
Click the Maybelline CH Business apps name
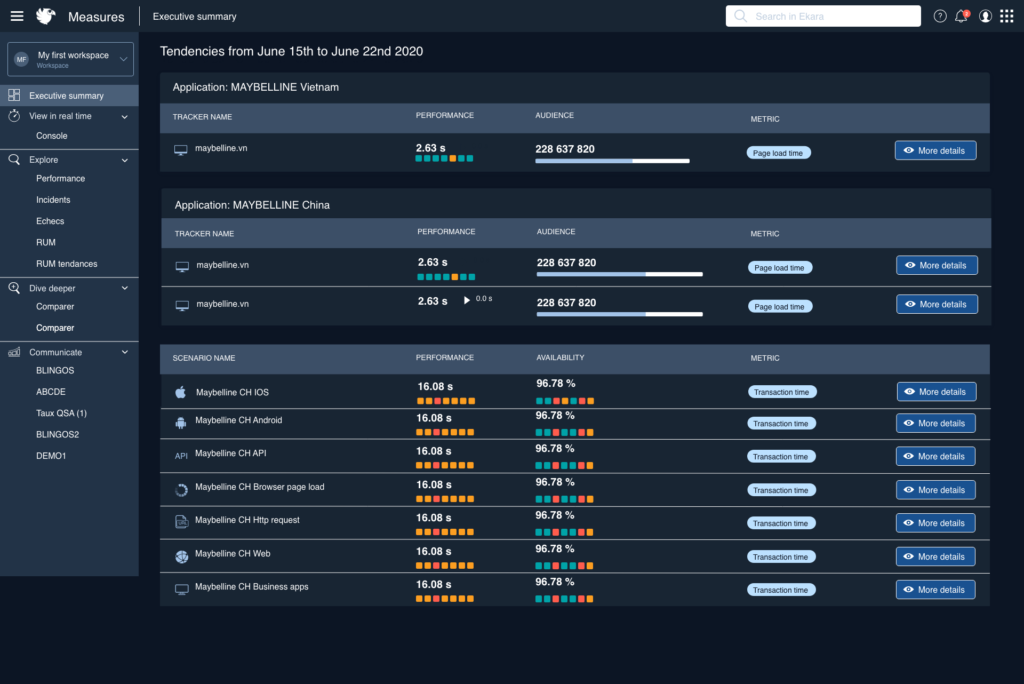pyautogui.click(x=251, y=587)
